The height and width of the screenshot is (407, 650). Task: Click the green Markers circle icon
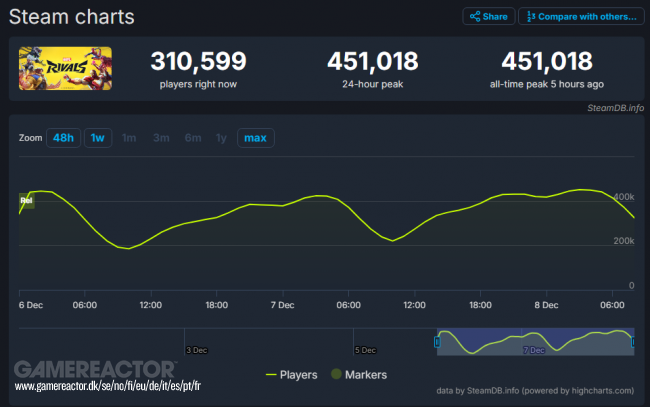click(338, 374)
